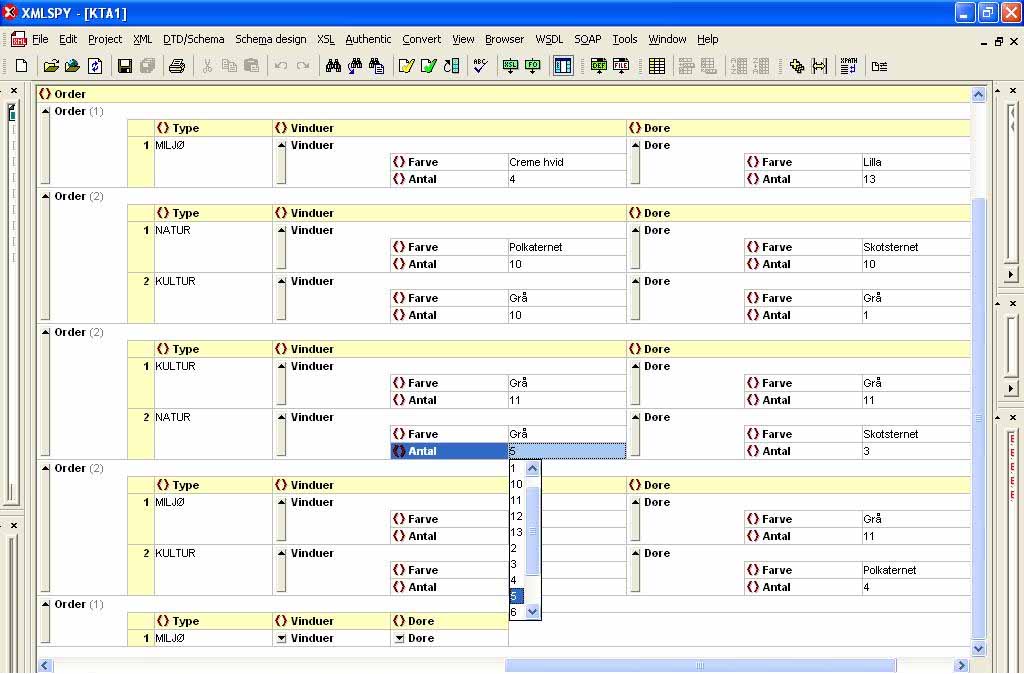Image resolution: width=1024 pixels, height=674 pixels.
Task: Click the XSL-FO transformation icon
Action: pyautogui.click(x=533, y=66)
